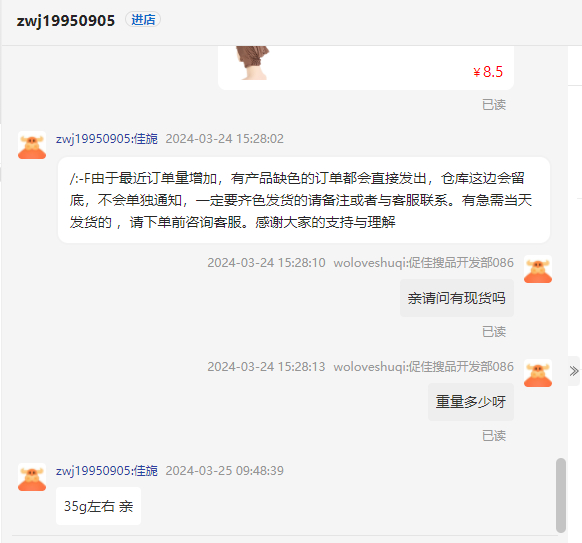Click woloveshuqi sender name at 15:28:10
This screenshot has height=543, width=582.
[x=424, y=263]
